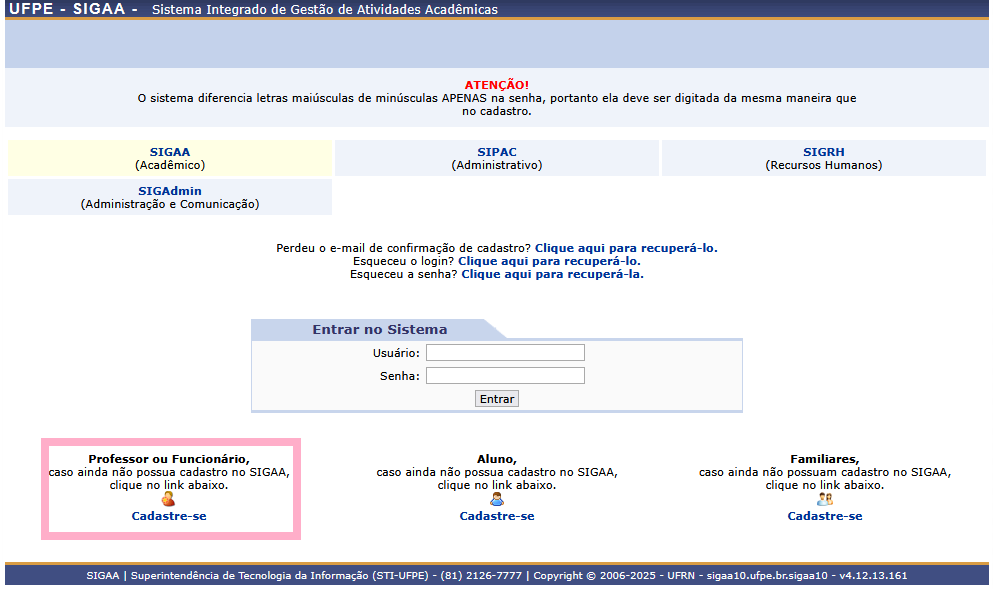Click the 'Usuário:' field label
Screen dimensions: 994x589
[396, 353]
